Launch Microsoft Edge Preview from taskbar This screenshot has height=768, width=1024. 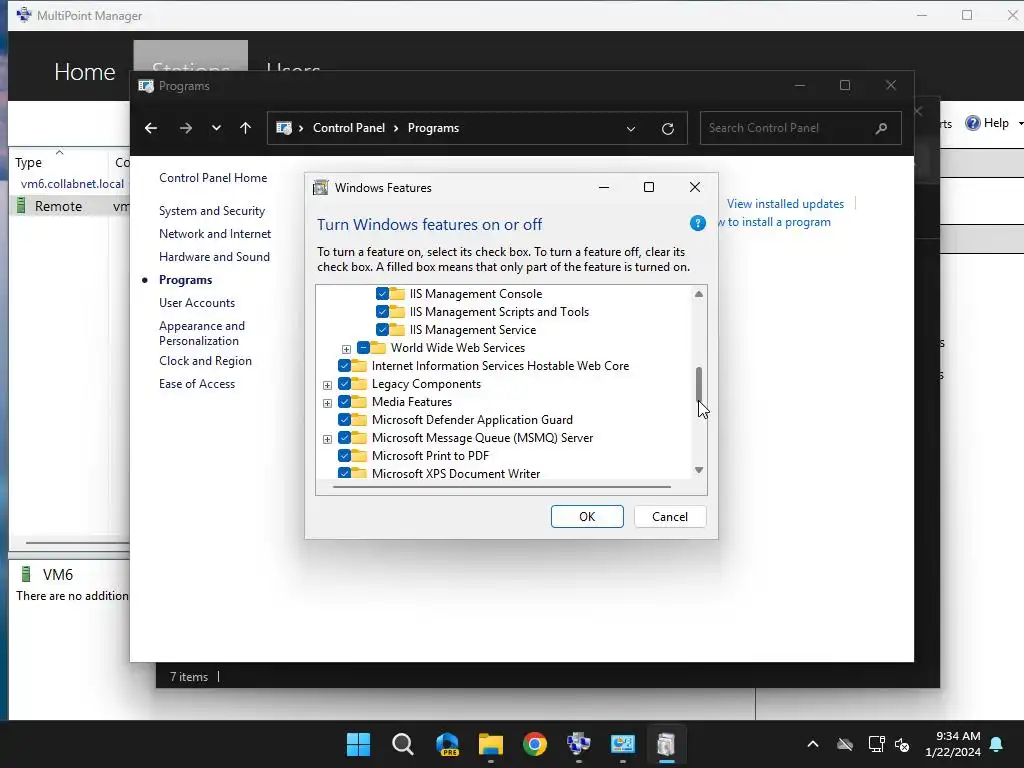pos(447,744)
